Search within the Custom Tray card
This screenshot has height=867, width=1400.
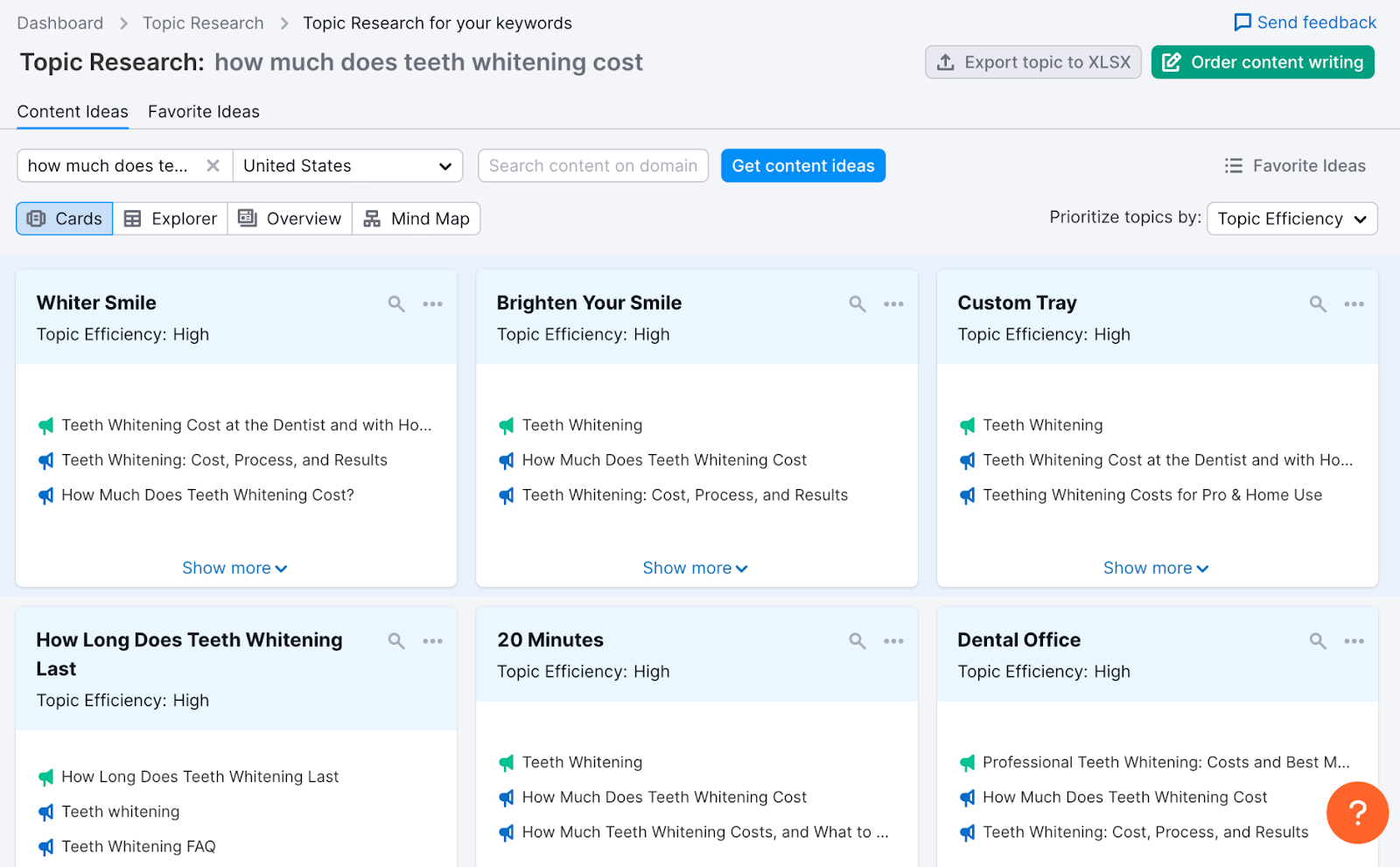1318,304
